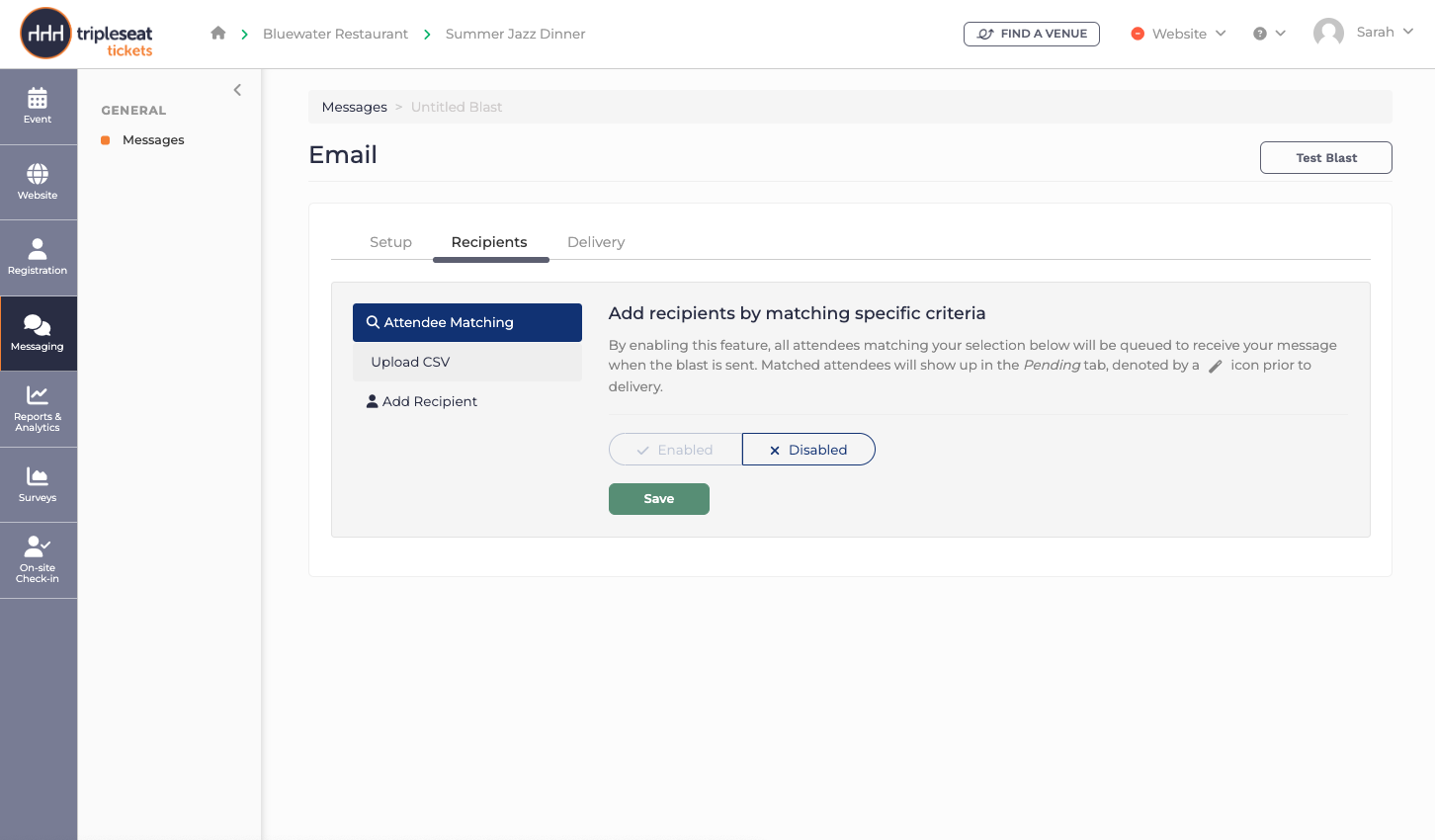The width and height of the screenshot is (1435, 840).
Task: Click the green Save button
Action: [659, 499]
